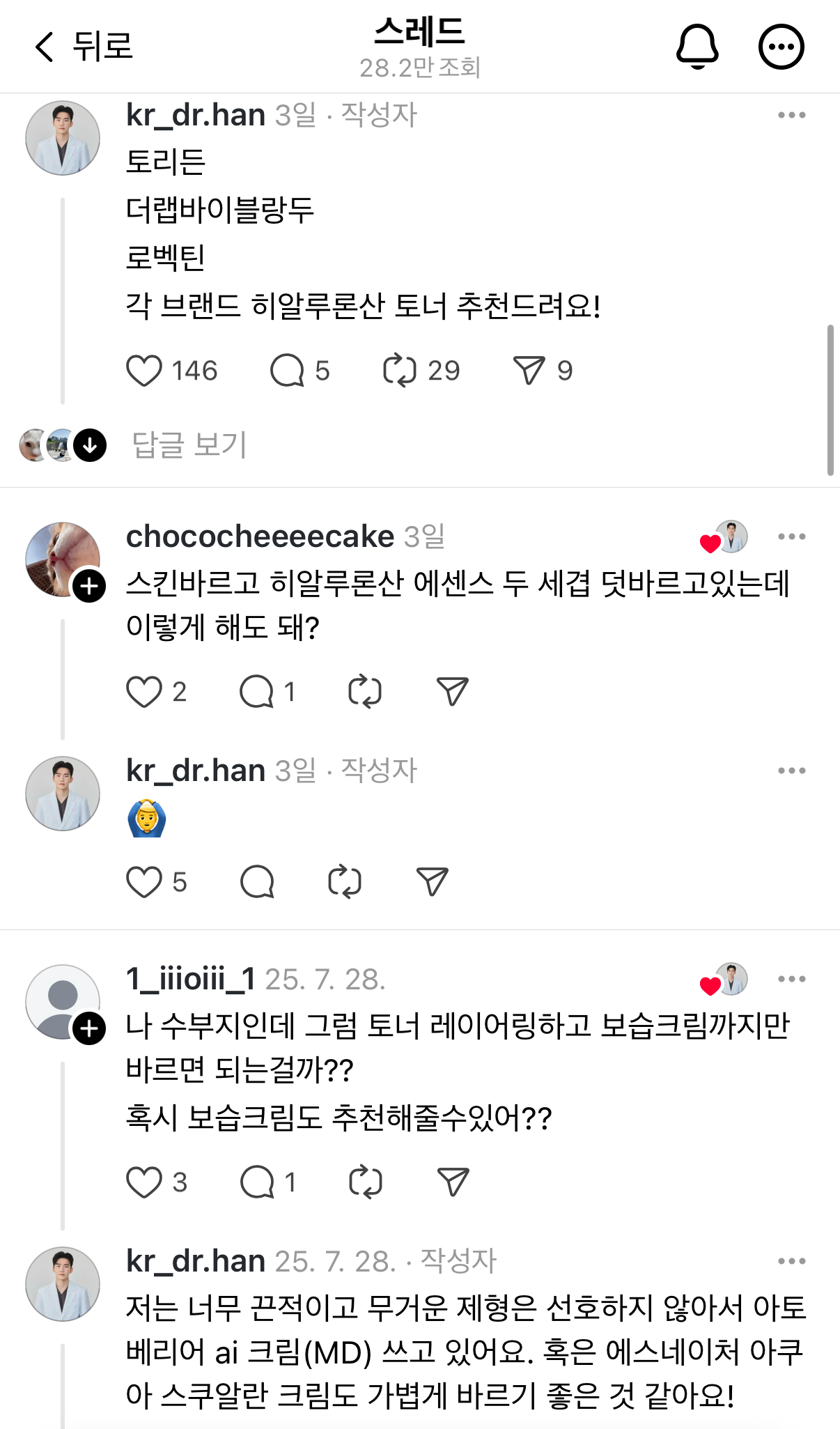Follow chocochееeecake using the plus badge
840x1429 pixels.
click(90, 586)
